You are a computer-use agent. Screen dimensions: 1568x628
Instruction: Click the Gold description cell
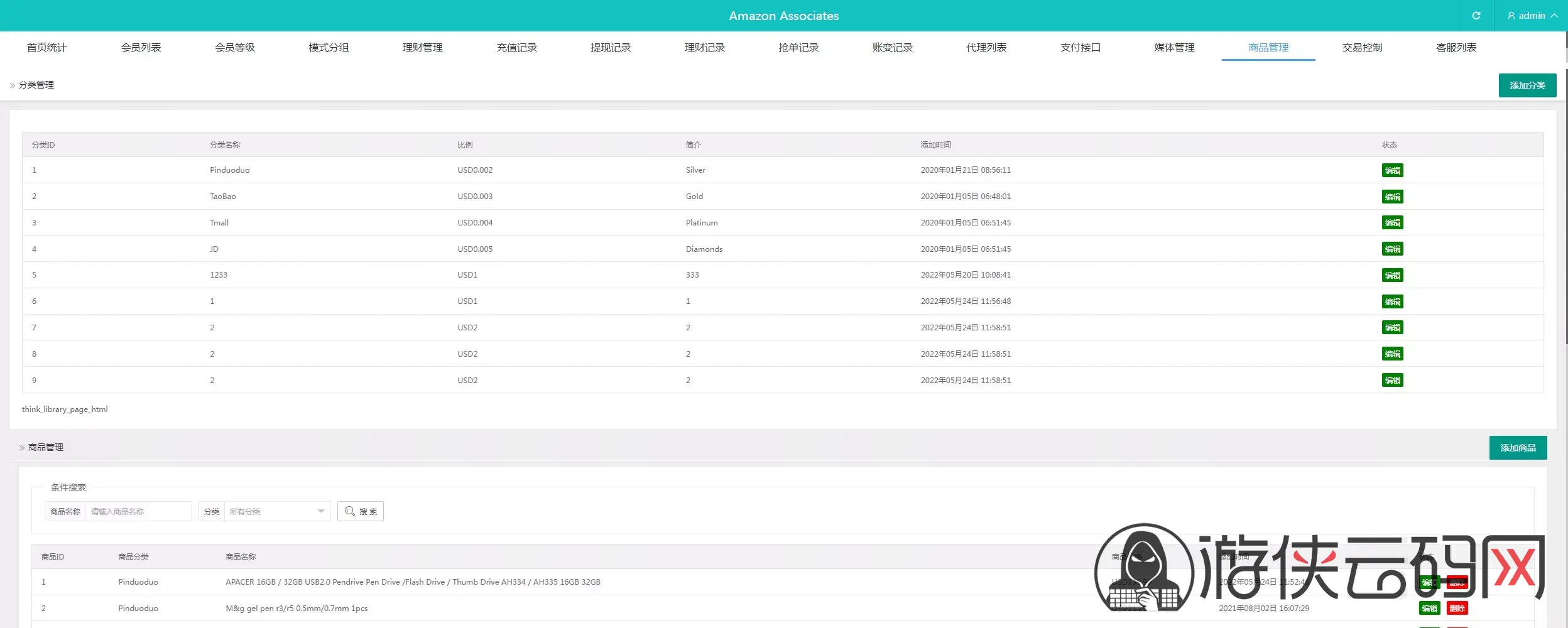tap(694, 197)
